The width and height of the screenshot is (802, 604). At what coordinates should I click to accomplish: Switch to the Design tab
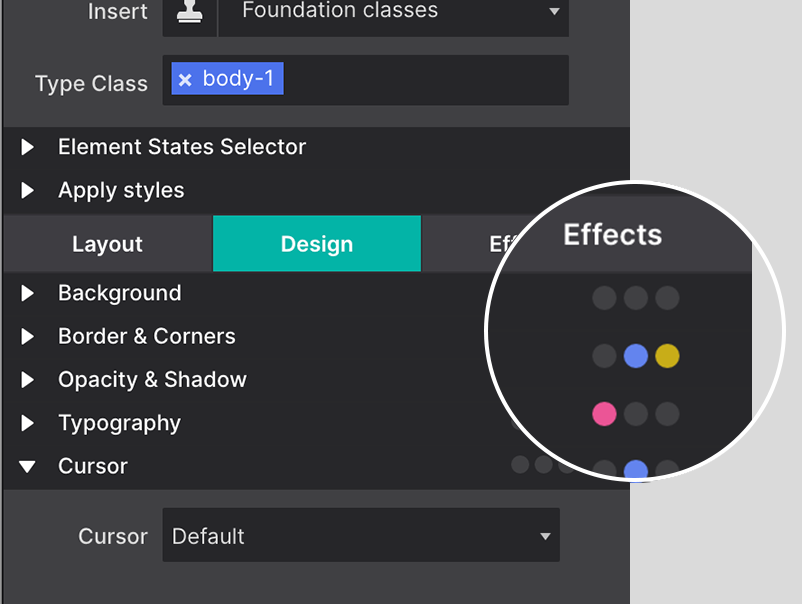click(317, 244)
